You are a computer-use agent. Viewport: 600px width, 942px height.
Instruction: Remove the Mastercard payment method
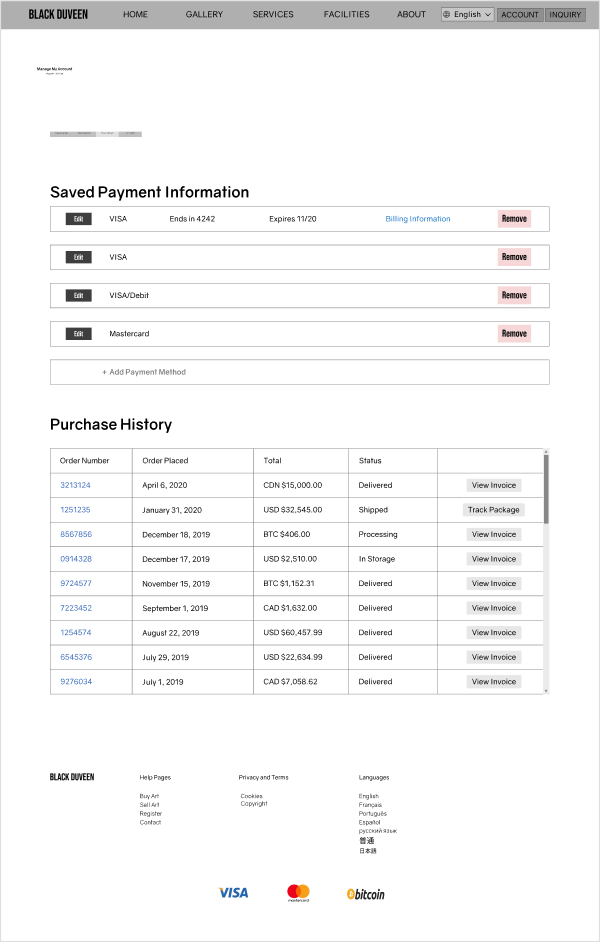(x=514, y=334)
